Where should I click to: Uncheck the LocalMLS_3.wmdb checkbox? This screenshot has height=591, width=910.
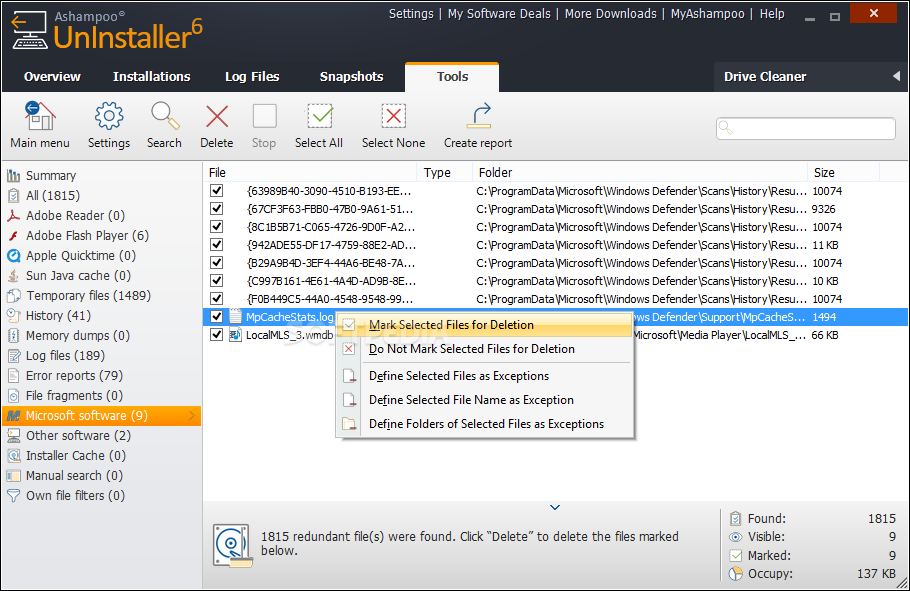pos(216,335)
